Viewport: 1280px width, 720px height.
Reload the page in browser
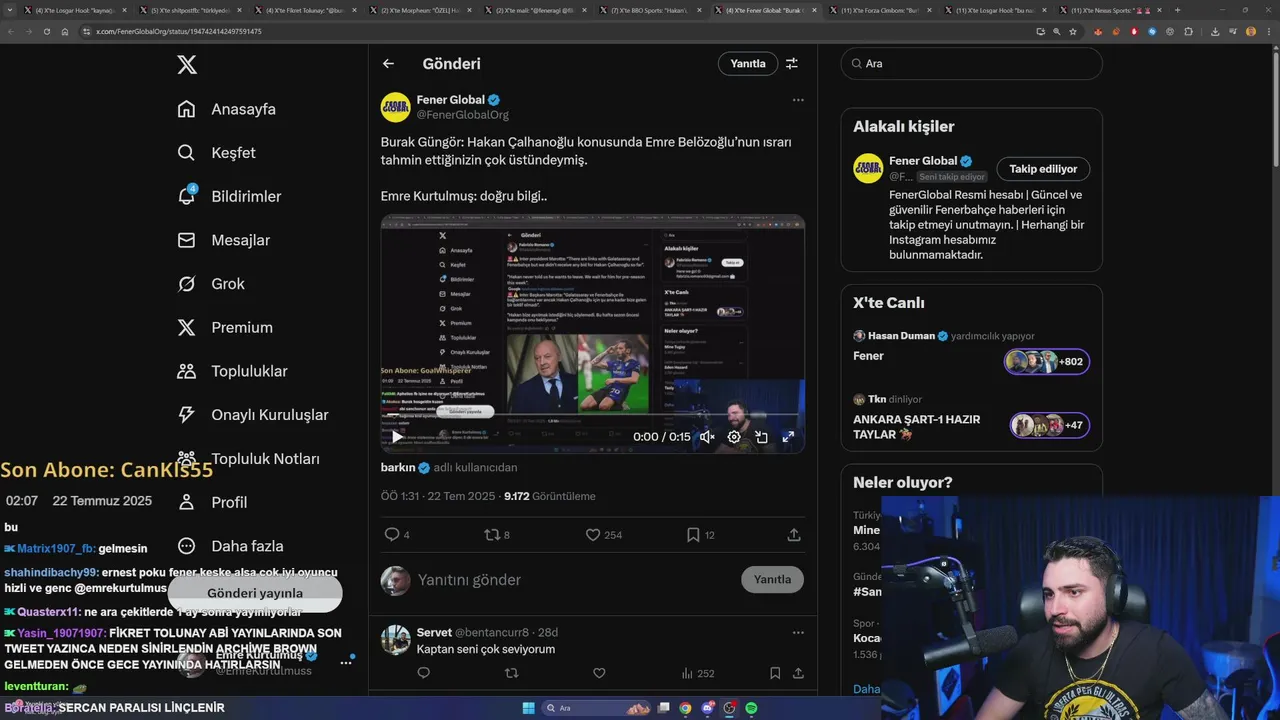[x=46, y=31]
